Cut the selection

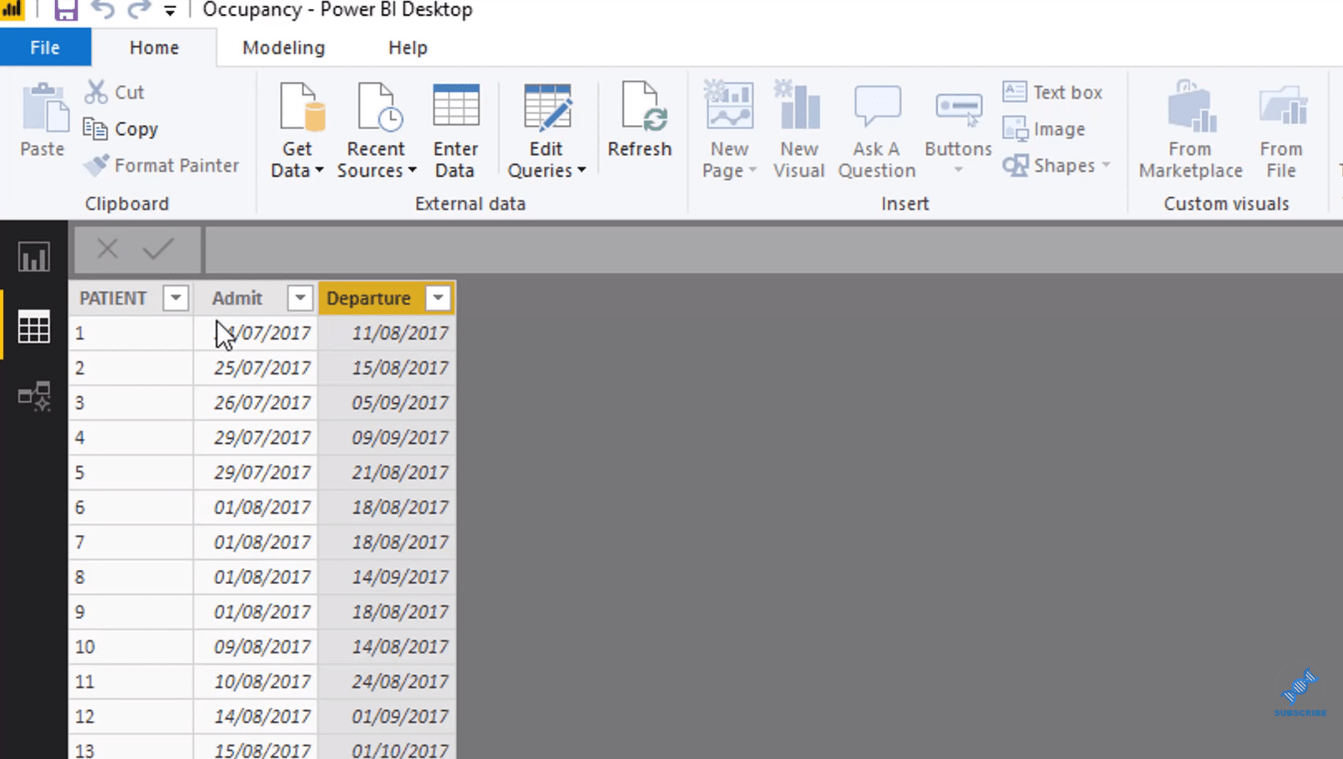pyautogui.click(x=116, y=92)
